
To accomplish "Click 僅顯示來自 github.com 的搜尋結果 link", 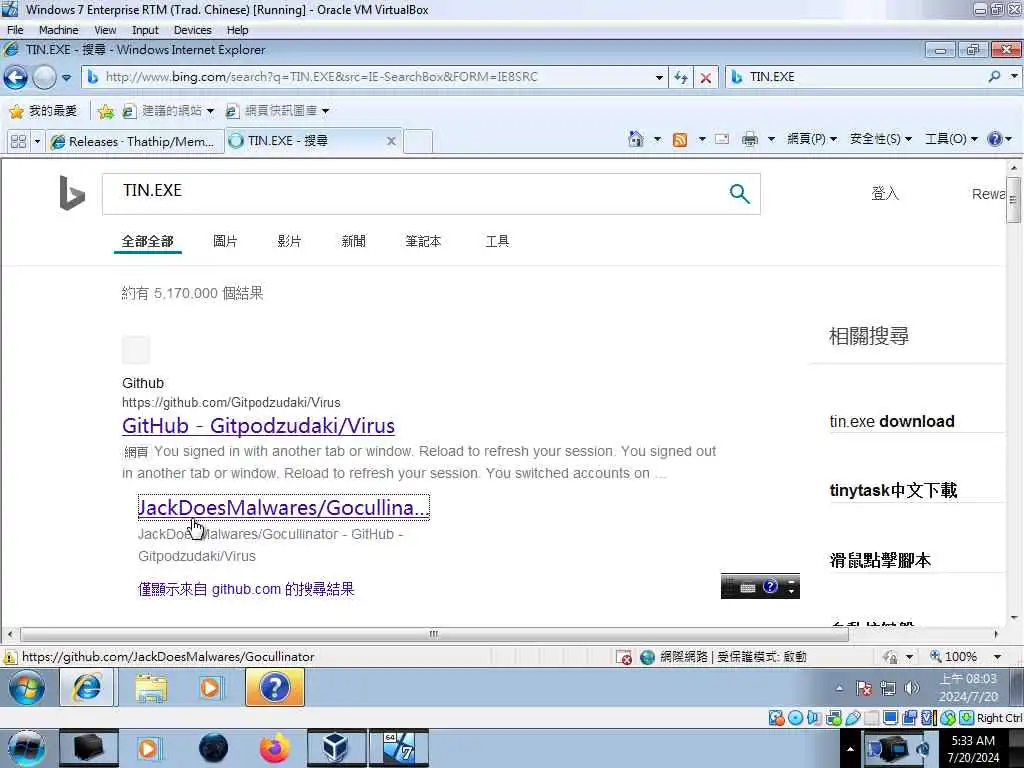I will (x=246, y=589).
